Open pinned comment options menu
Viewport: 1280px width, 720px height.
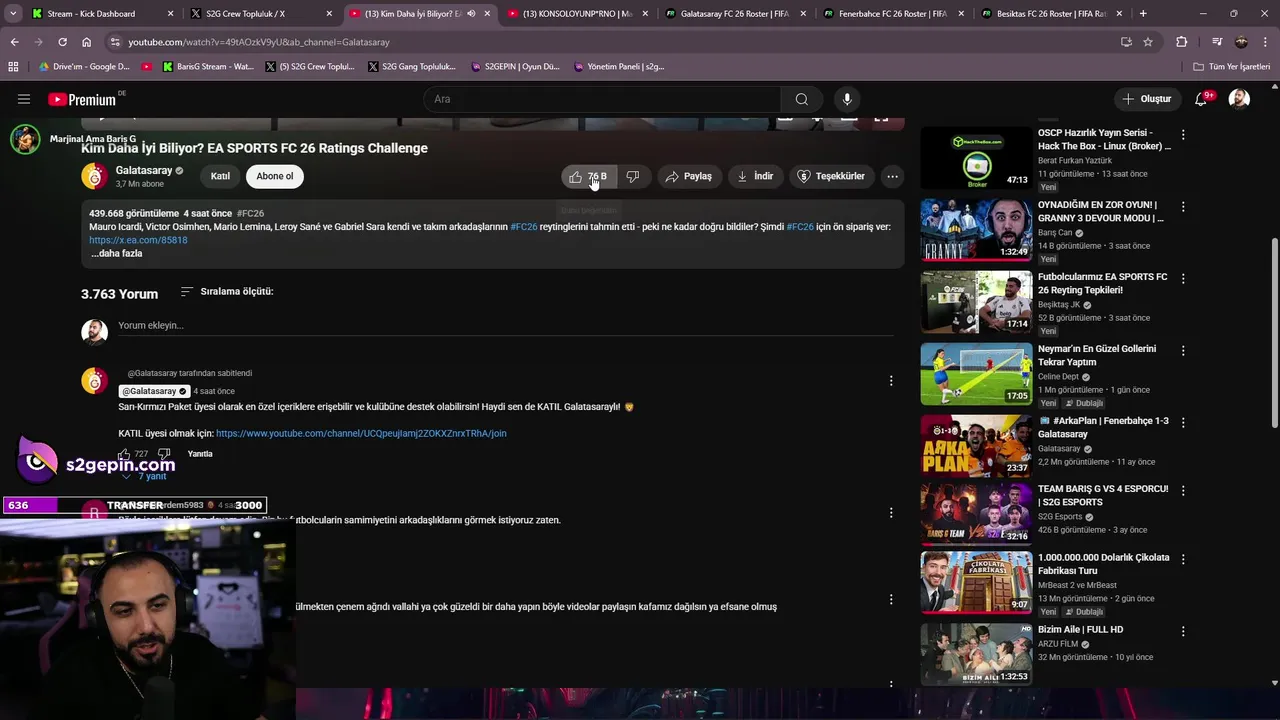point(891,380)
